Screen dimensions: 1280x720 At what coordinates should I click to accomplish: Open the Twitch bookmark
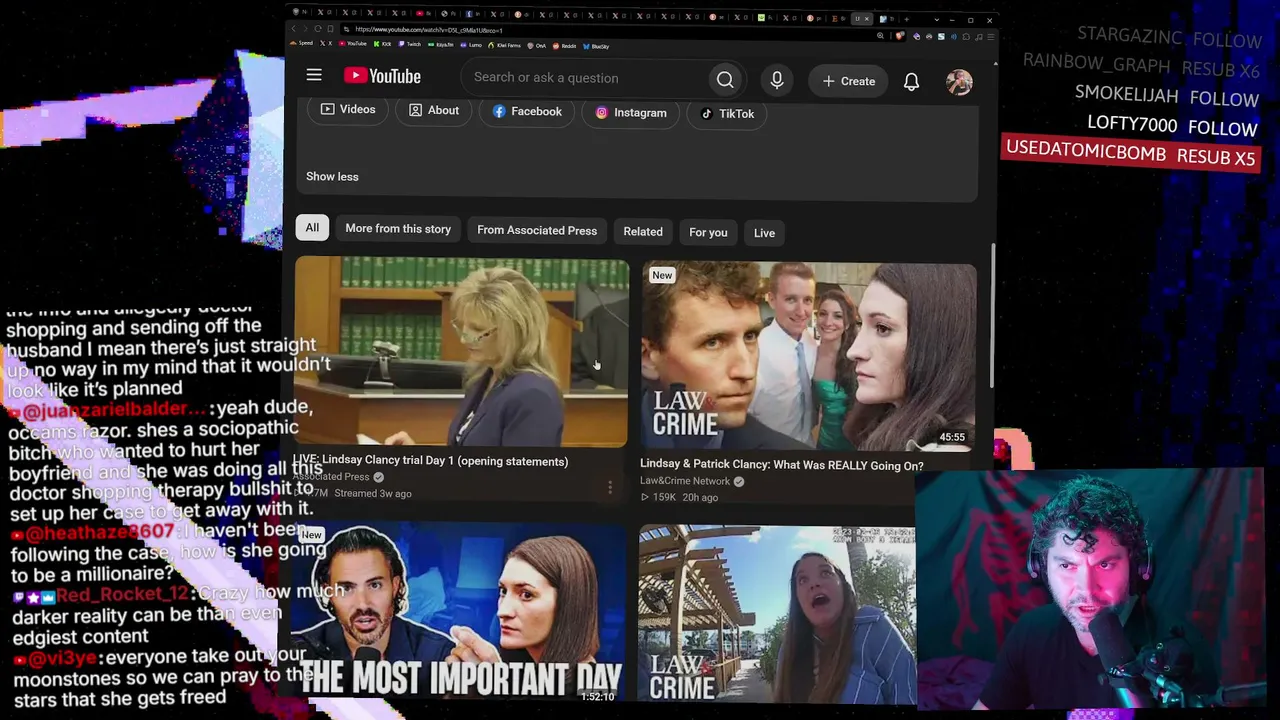(411, 44)
